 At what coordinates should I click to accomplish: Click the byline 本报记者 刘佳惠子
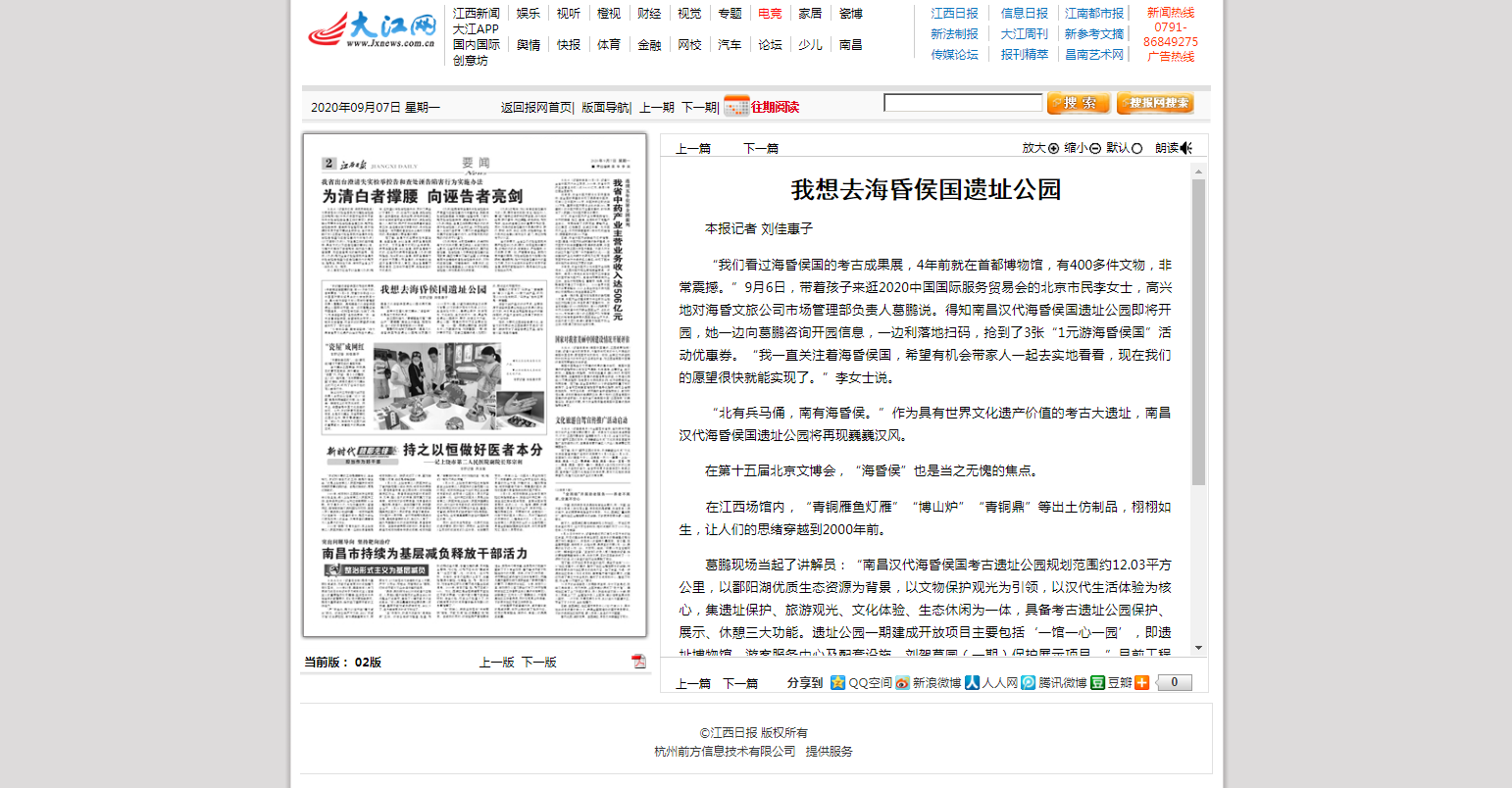759,228
